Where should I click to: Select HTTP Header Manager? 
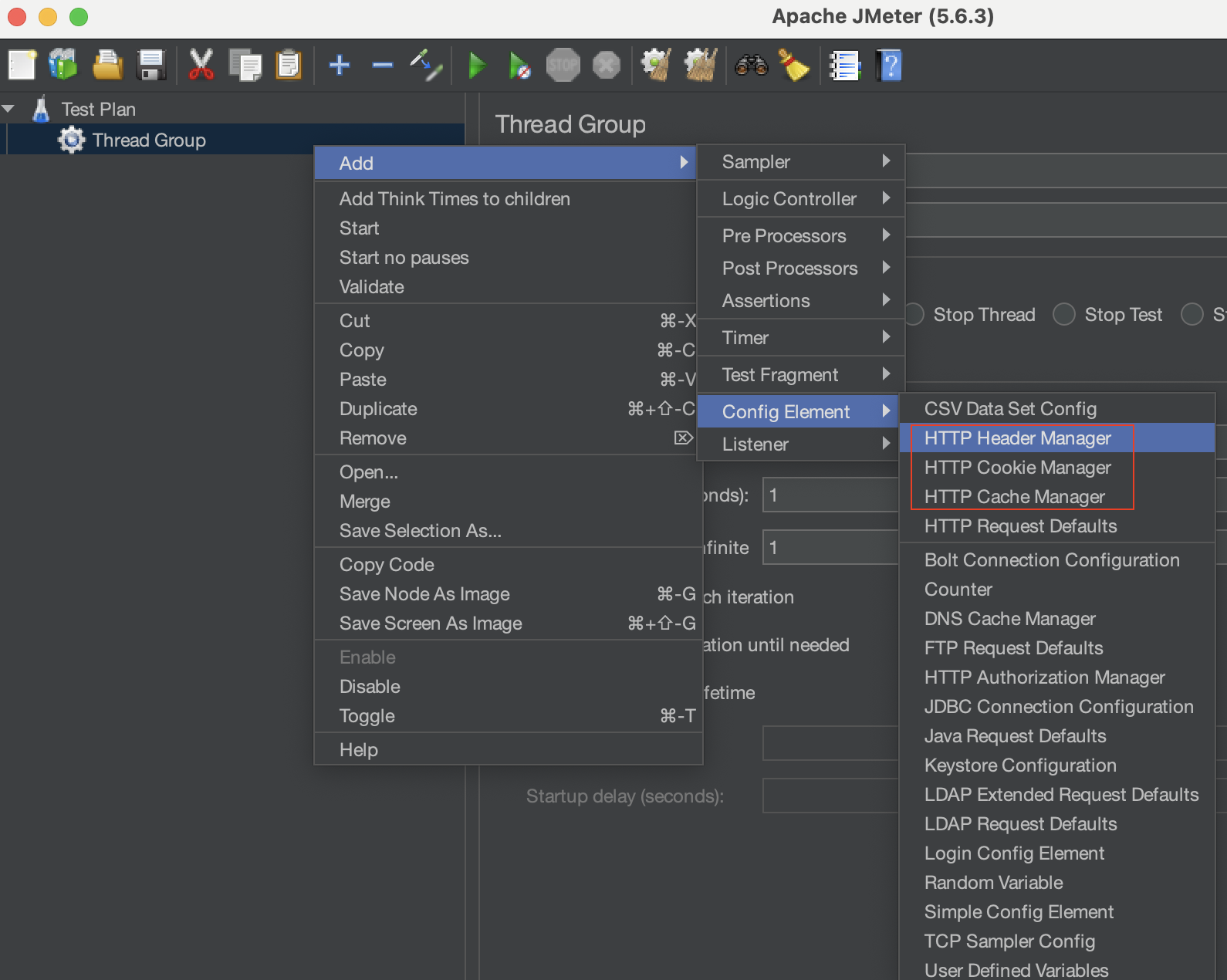point(1056,438)
